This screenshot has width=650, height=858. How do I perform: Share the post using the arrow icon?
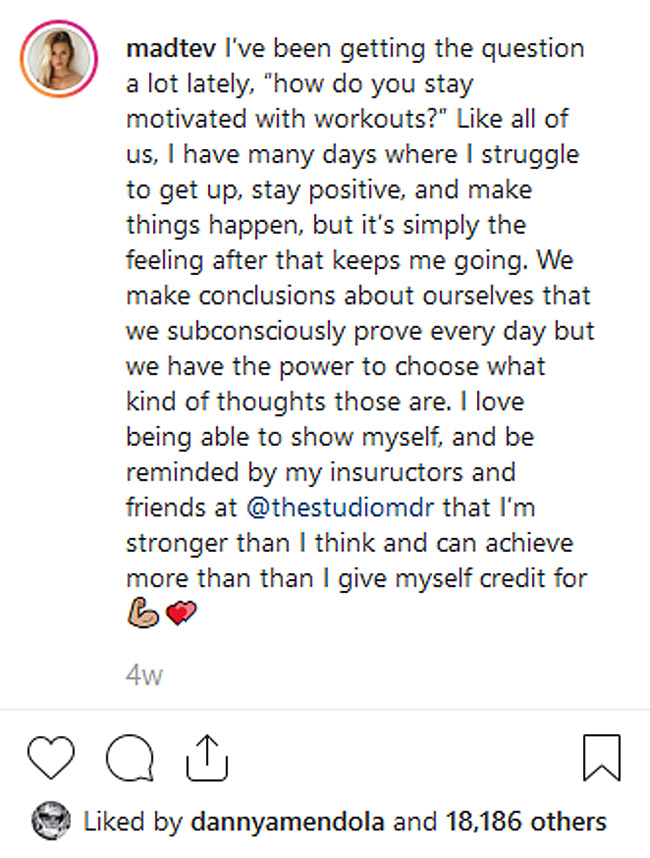click(x=202, y=757)
